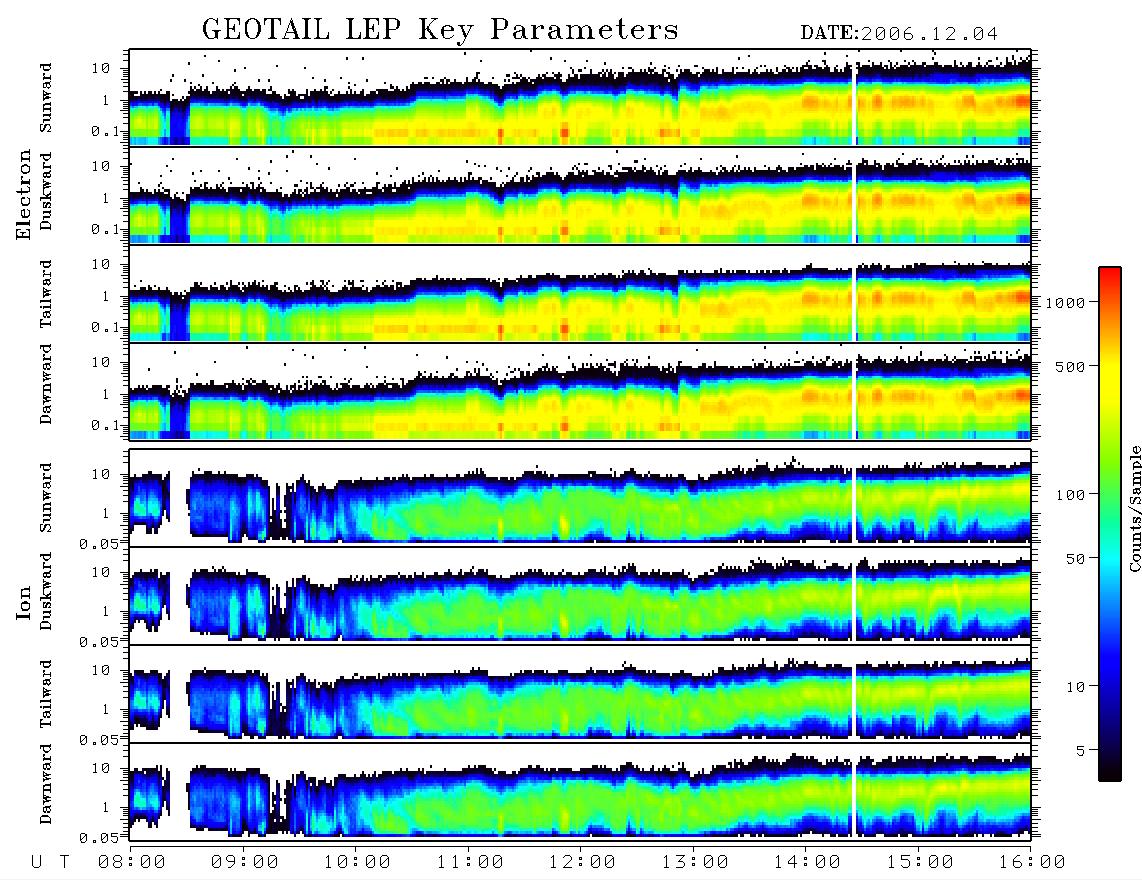Click the DATE:2006.12.04 label
1142x880 pixels.
click(899, 33)
